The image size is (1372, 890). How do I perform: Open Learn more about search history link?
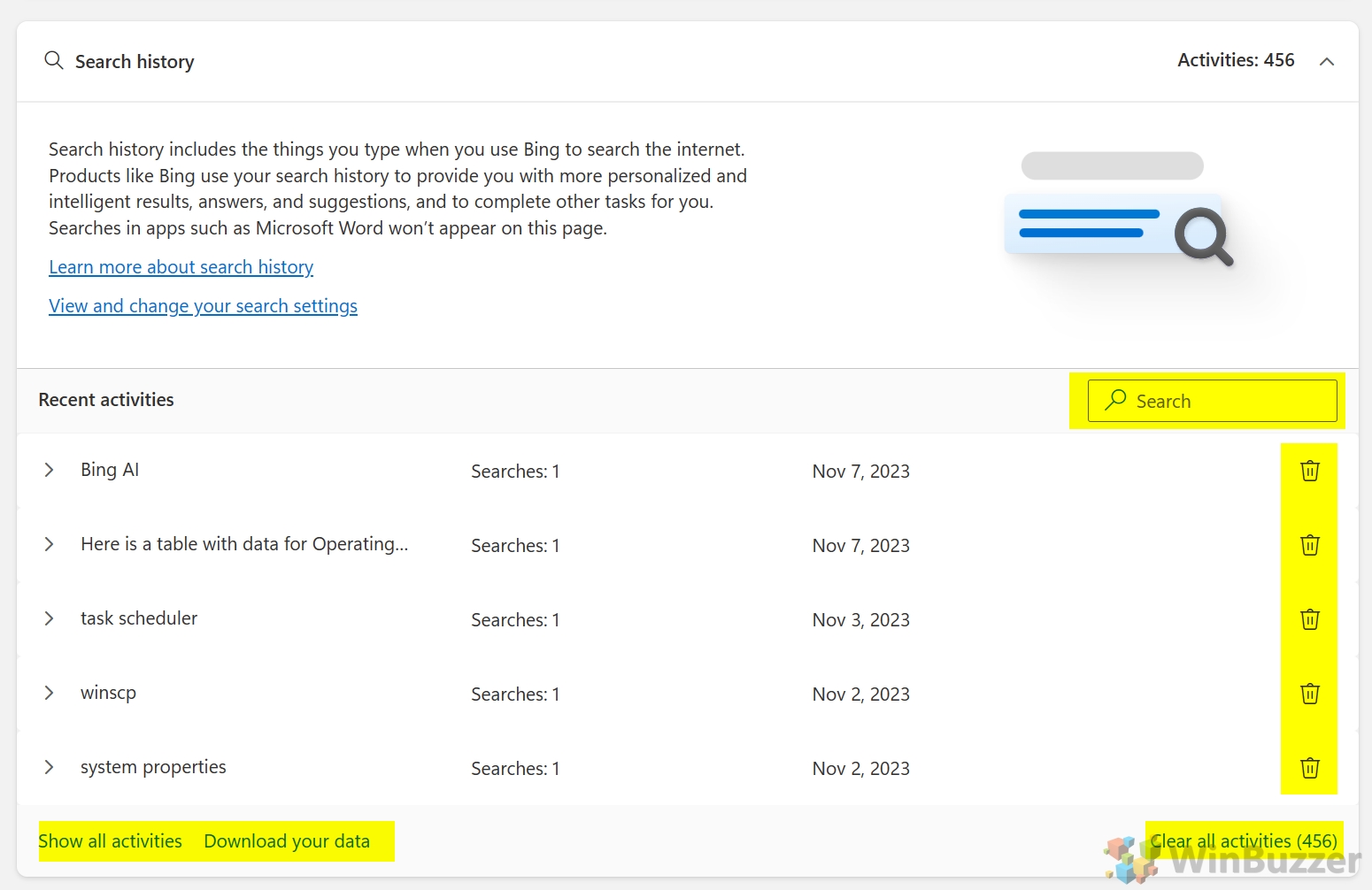point(181,267)
